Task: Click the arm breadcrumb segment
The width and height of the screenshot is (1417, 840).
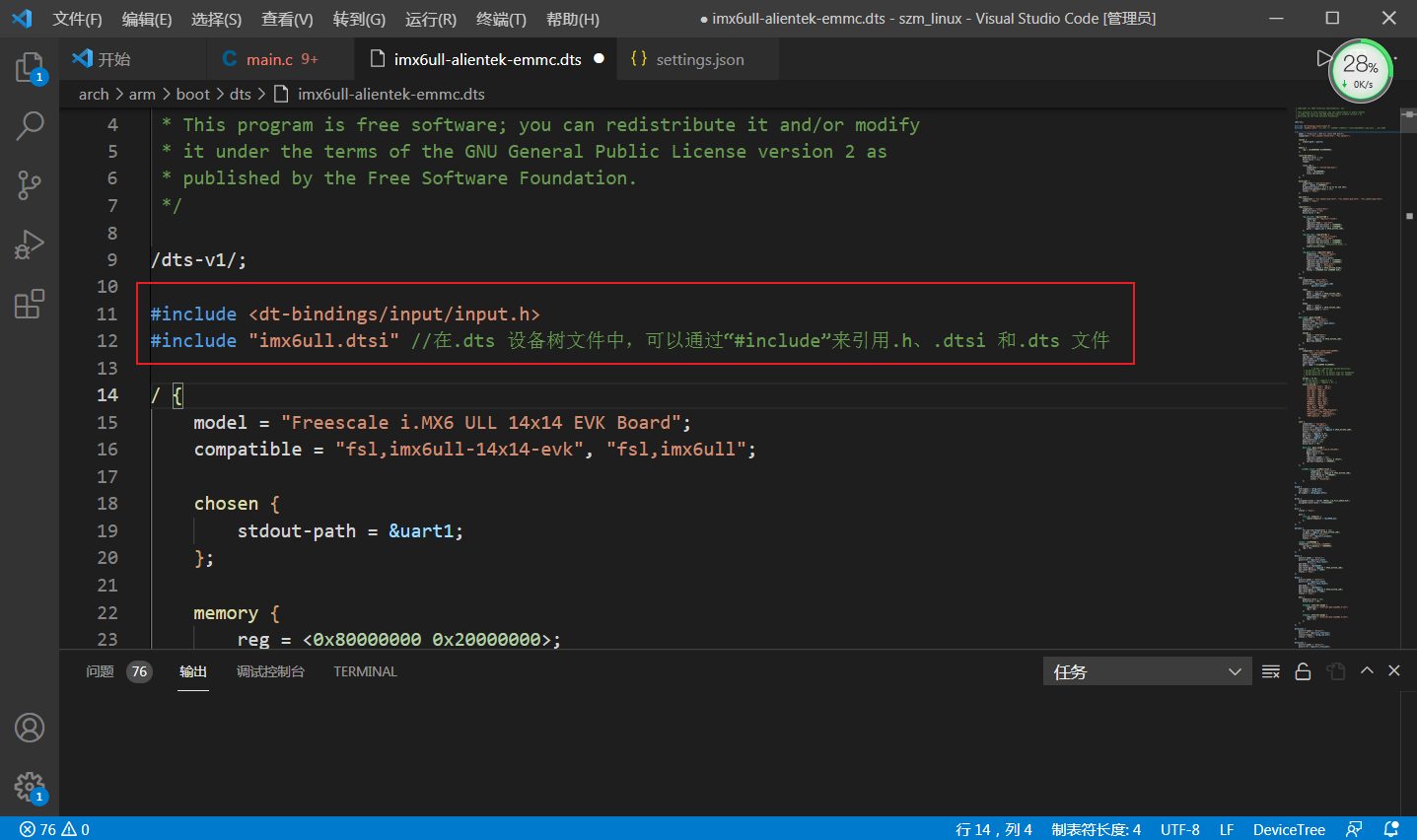Action: click(x=142, y=94)
